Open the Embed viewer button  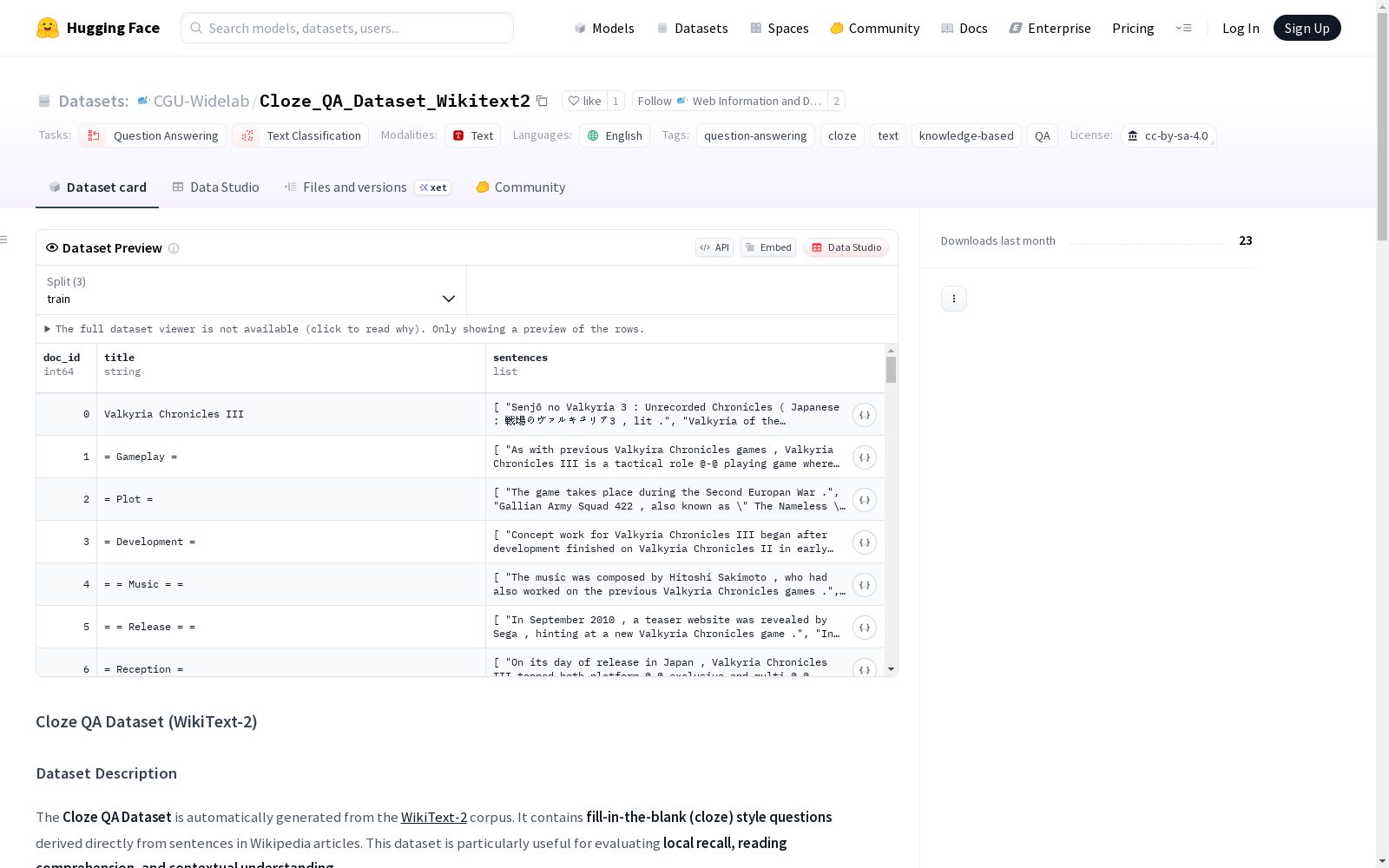[x=768, y=247]
